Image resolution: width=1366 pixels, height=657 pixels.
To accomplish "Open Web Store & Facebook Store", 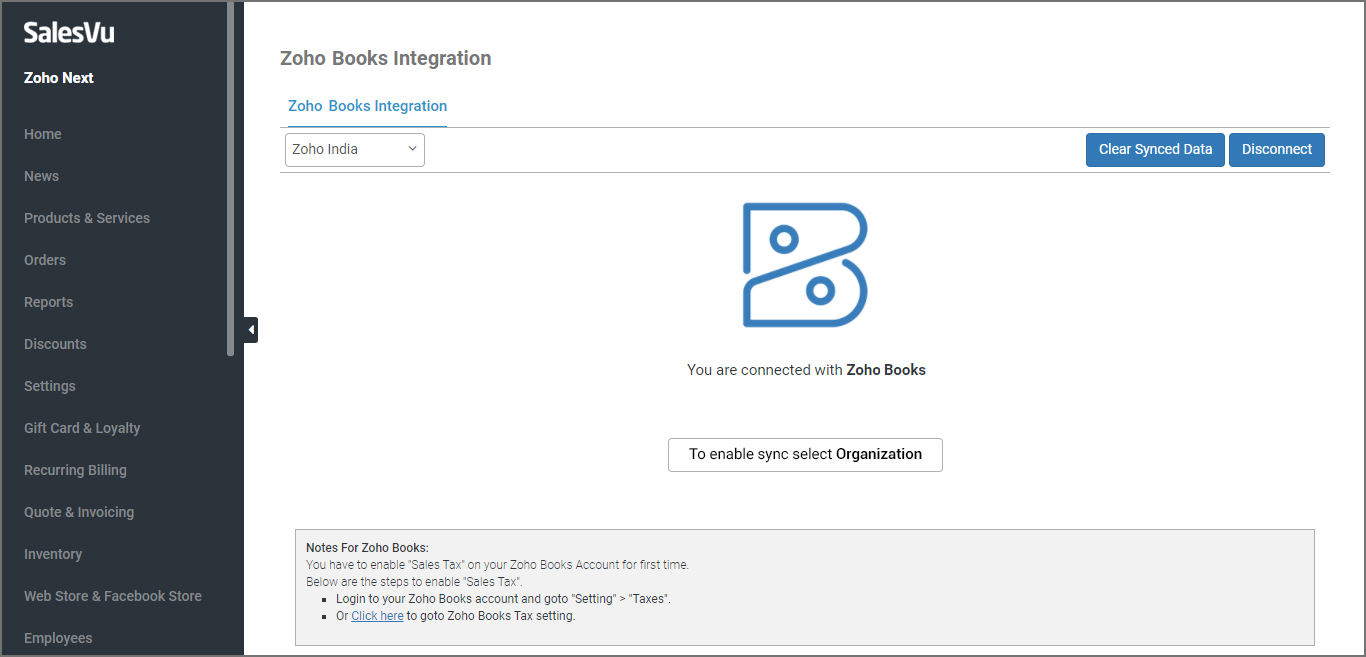I will coord(113,596).
